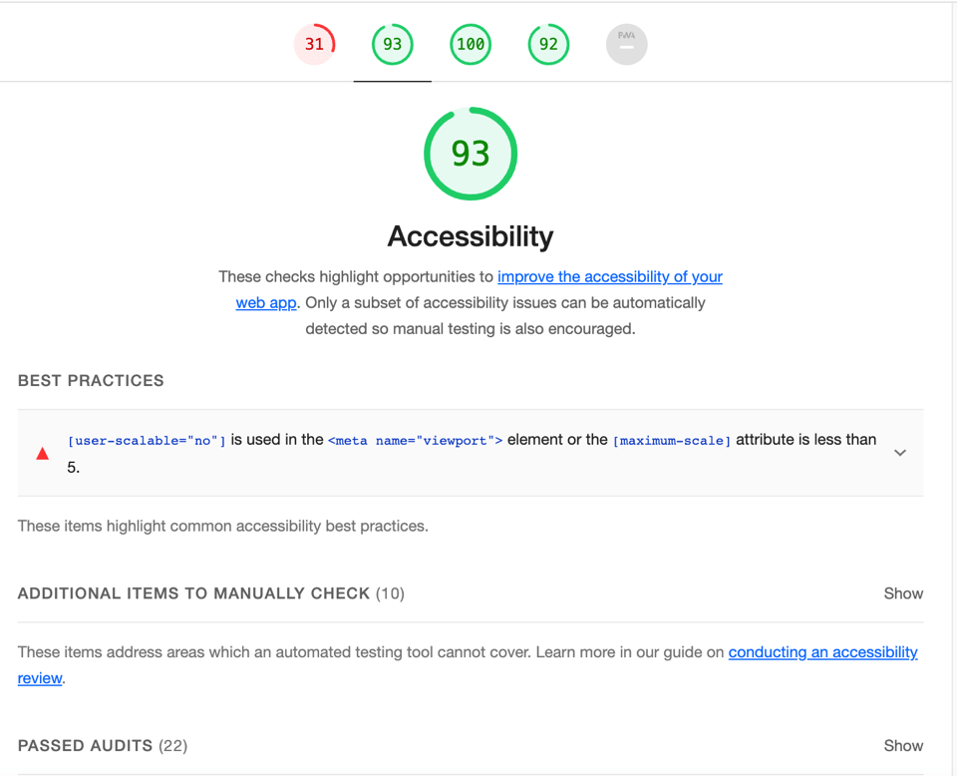Show additional items to manually check
This screenshot has height=779, width=962.
pyautogui.click(x=903, y=594)
